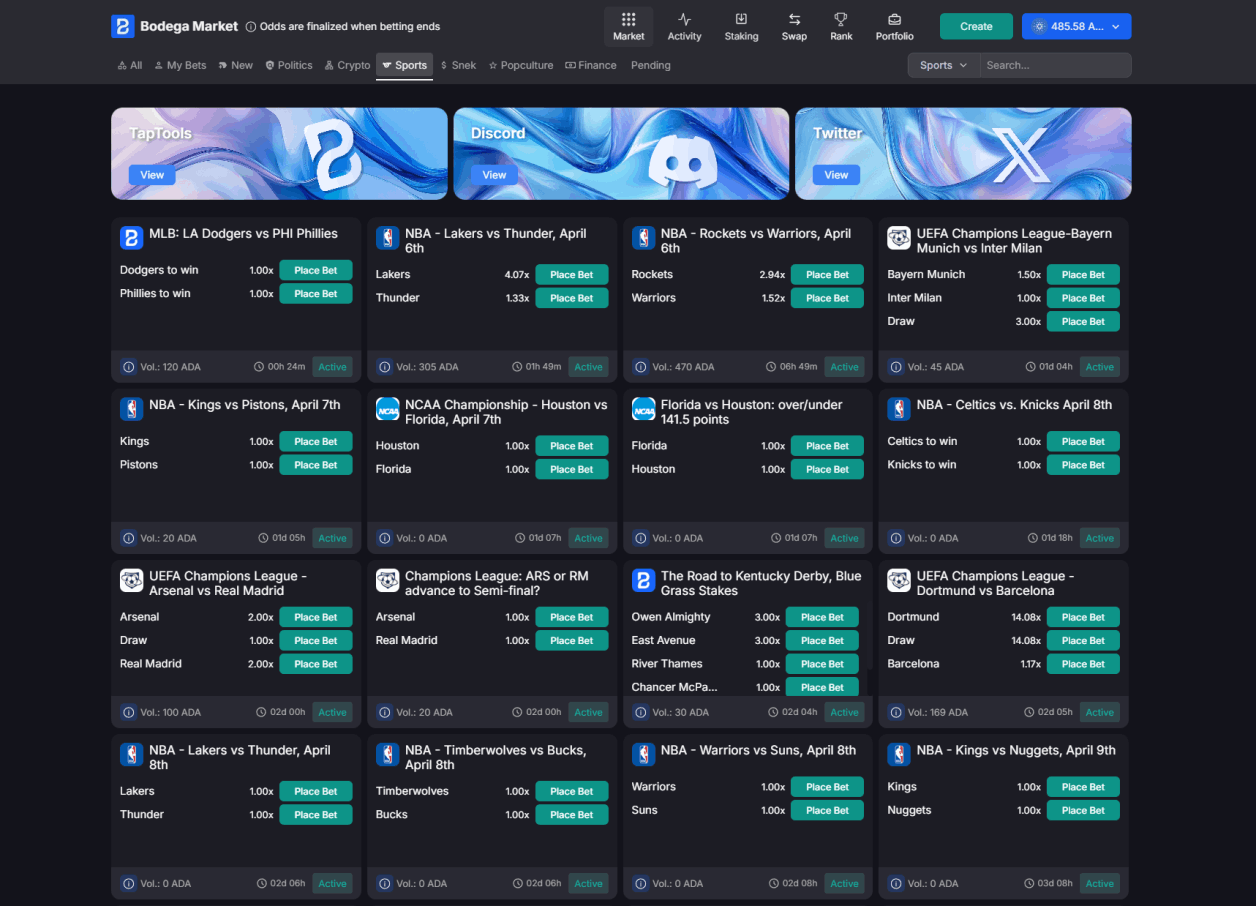Switch to the Pending tab
Image resolution: width=1256 pixels, height=906 pixels.
[650, 65]
